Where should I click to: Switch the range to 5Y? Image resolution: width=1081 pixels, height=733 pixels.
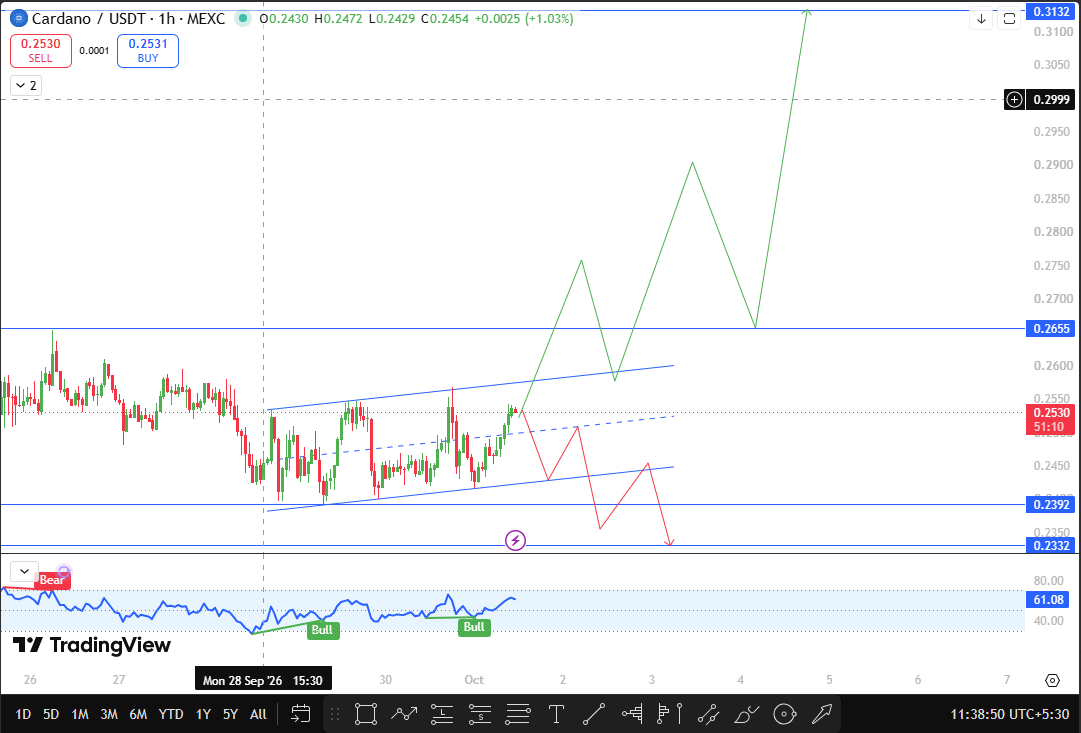pos(230,714)
